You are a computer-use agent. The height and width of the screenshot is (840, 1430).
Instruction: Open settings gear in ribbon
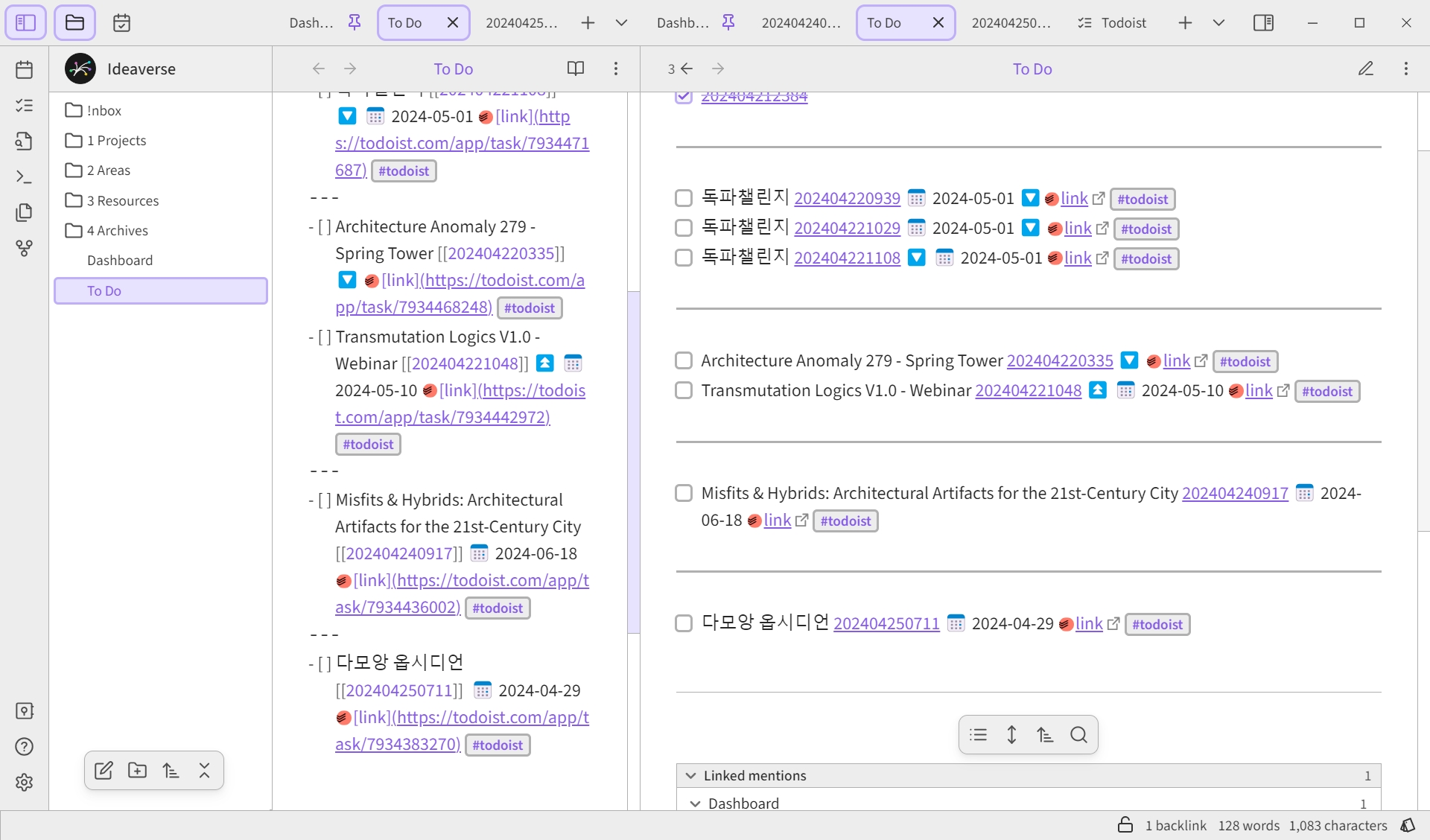point(24,782)
